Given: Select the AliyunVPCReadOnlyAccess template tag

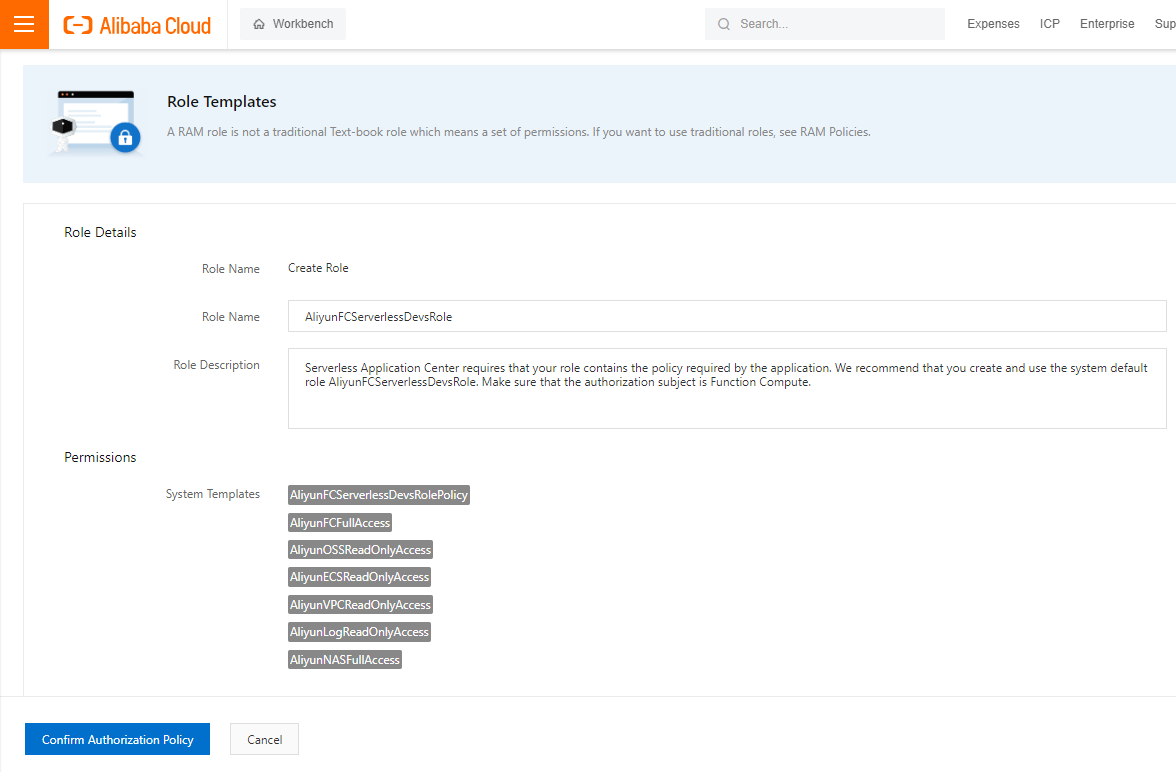Looking at the screenshot, I should (x=361, y=605).
